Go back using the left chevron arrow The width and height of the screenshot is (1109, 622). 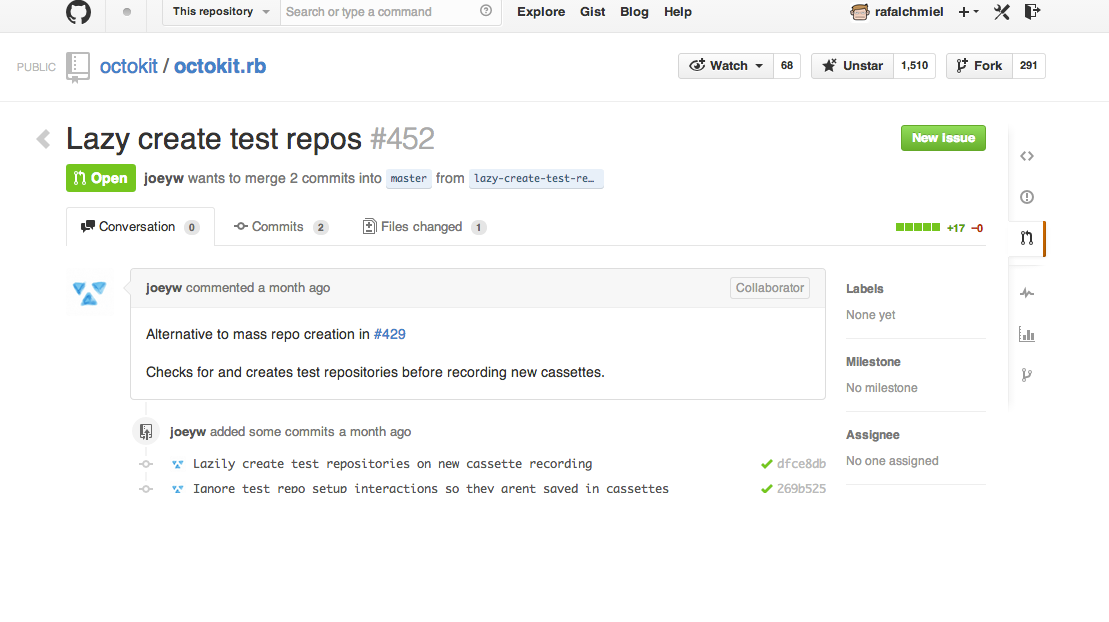[43, 139]
